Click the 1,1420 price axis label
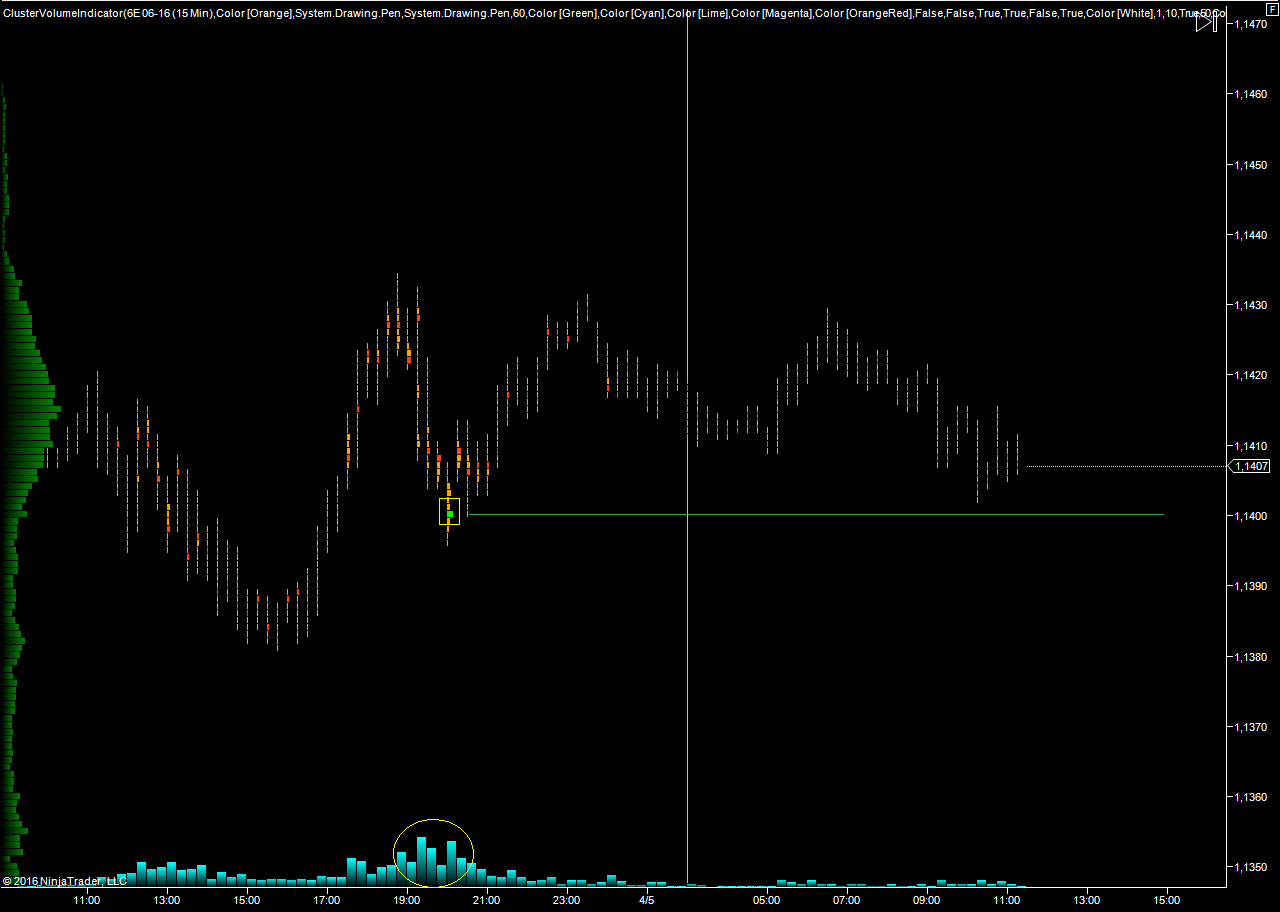Screen dimensions: 1280x912 point(1253,376)
